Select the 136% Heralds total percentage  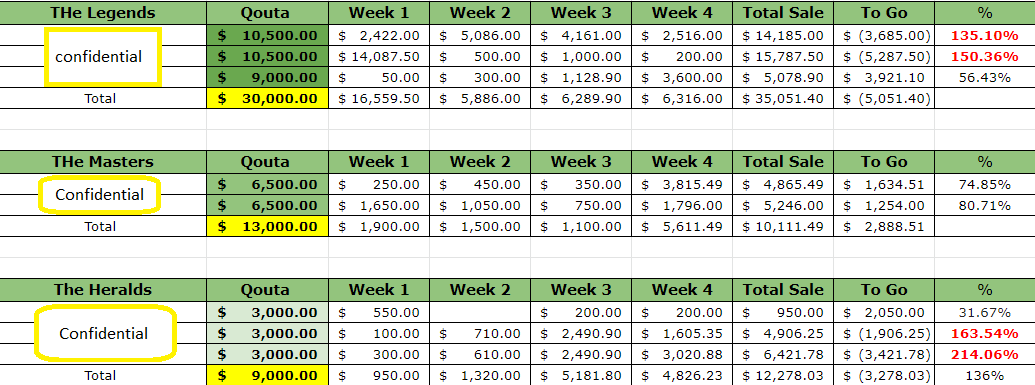(985, 376)
